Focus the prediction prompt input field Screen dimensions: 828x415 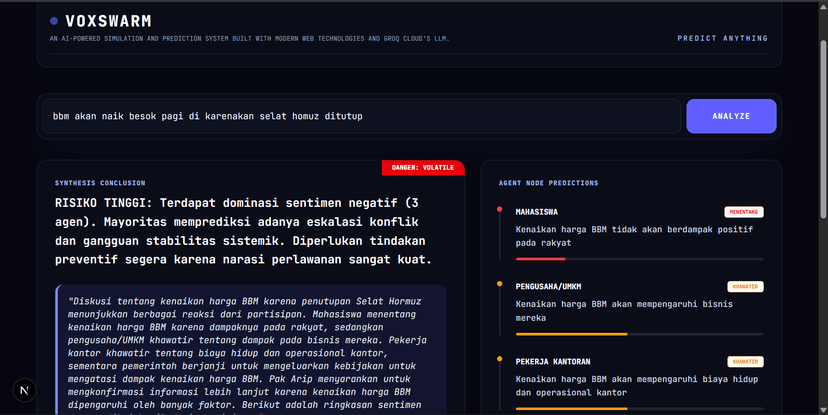pos(362,116)
